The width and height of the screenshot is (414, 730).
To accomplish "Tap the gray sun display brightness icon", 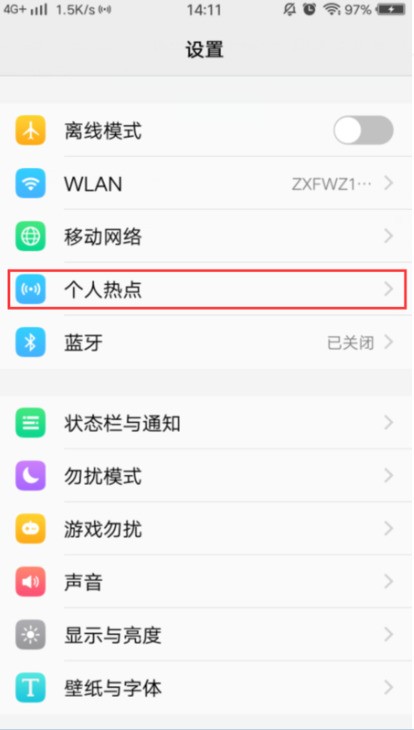I will pos(30,635).
